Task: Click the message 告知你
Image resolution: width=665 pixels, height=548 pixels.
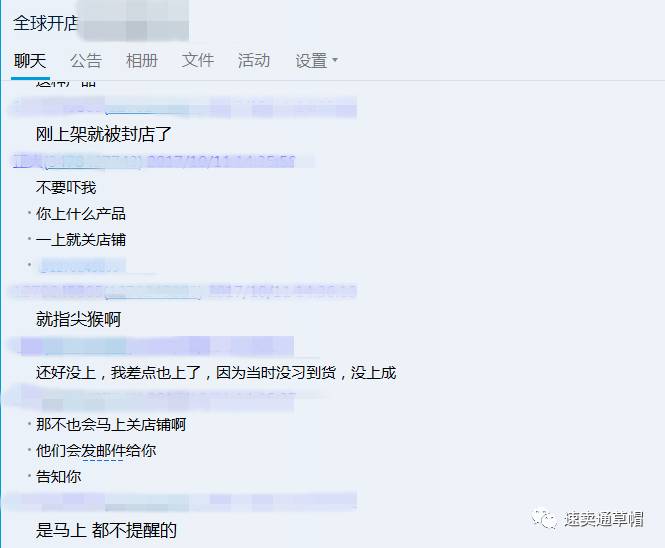Action: pyautogui.click(x=59, y=477)
